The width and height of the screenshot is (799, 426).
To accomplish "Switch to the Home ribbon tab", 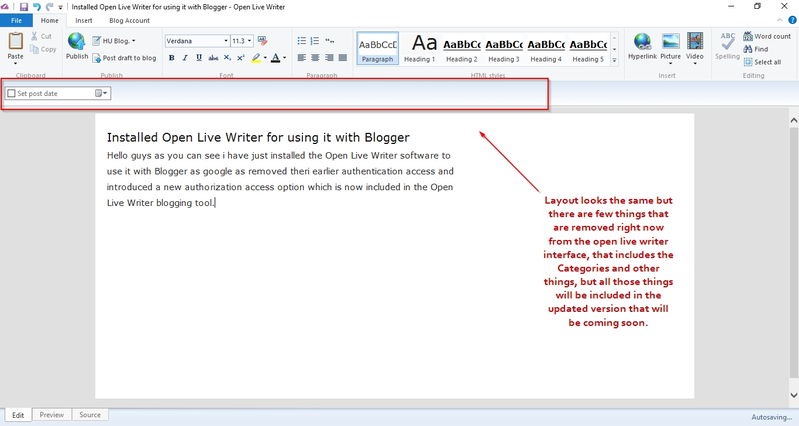I will coord(49,20).
